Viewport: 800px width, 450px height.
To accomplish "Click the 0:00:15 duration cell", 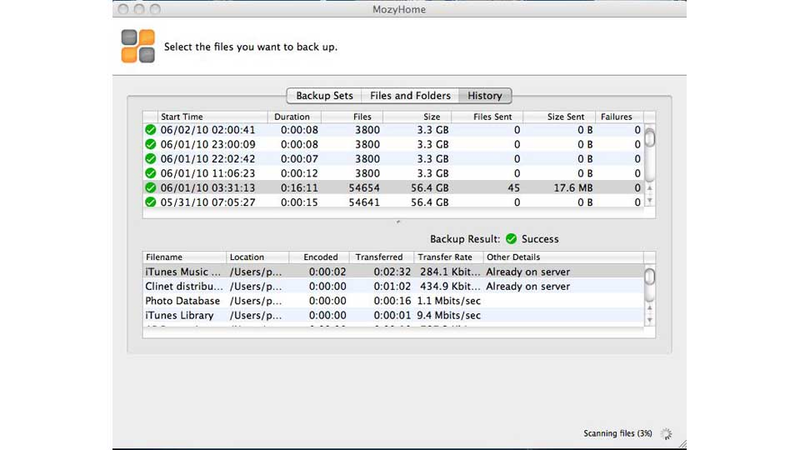I will point(299,202).
